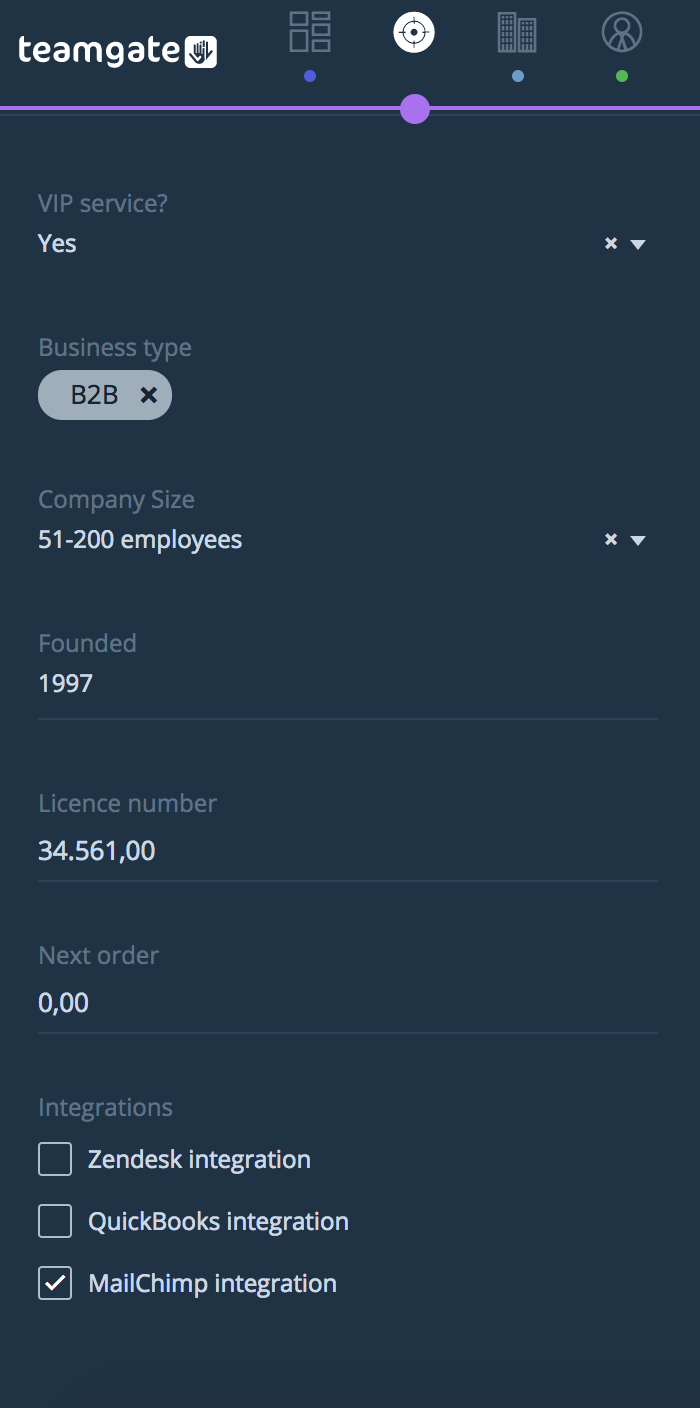The image size is (700, 1408).
Task: Open the dashboard grid icon
Action: coord(310,32)
